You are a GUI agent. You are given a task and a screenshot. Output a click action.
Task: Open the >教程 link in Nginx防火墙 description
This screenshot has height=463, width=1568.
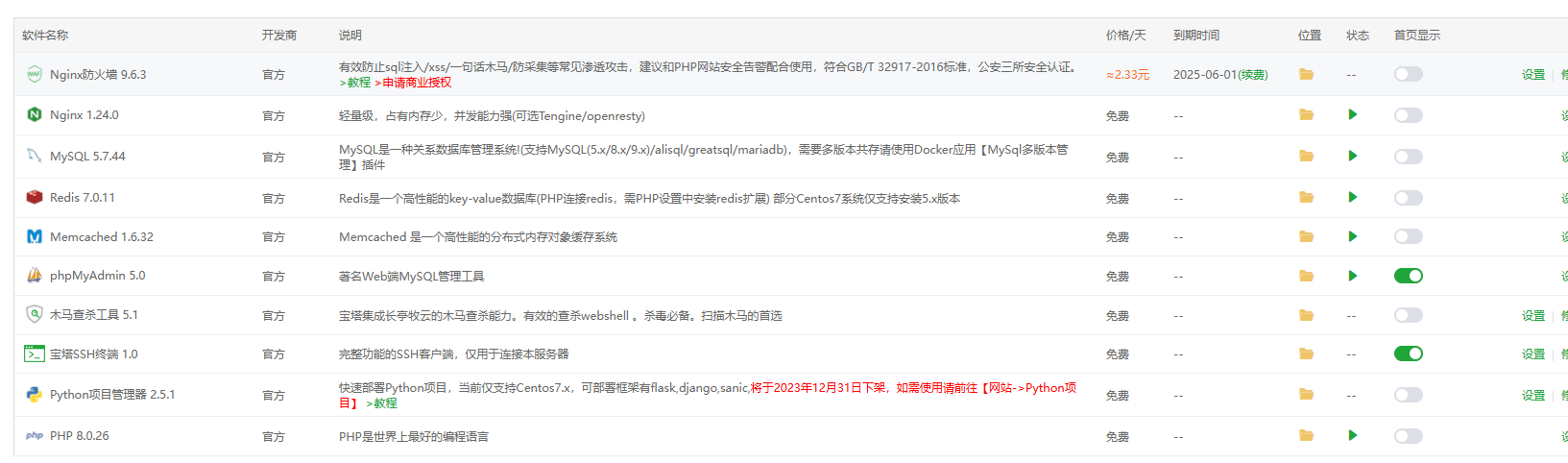click(x=354, y=83)
